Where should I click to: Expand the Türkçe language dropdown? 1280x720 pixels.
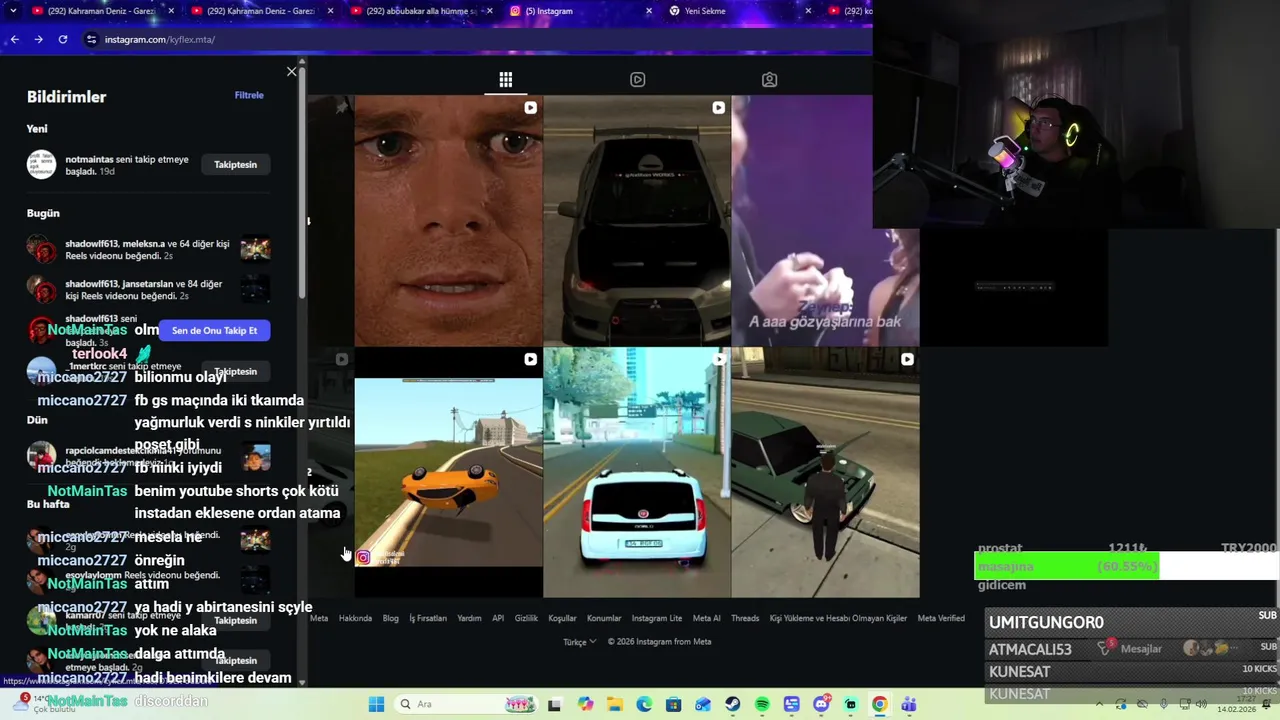point(579,642)
